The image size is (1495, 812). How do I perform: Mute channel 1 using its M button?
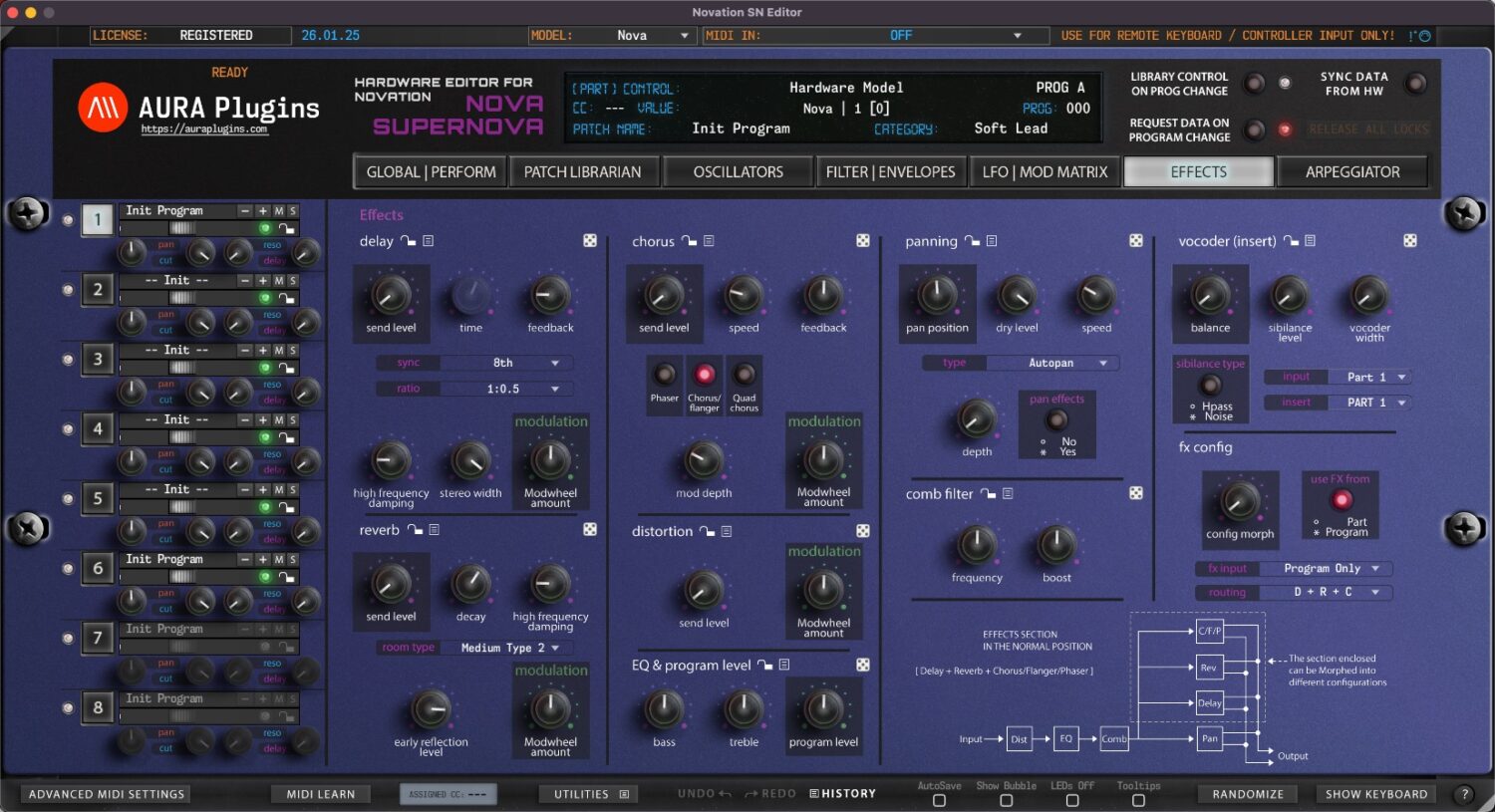click(278, 211)
